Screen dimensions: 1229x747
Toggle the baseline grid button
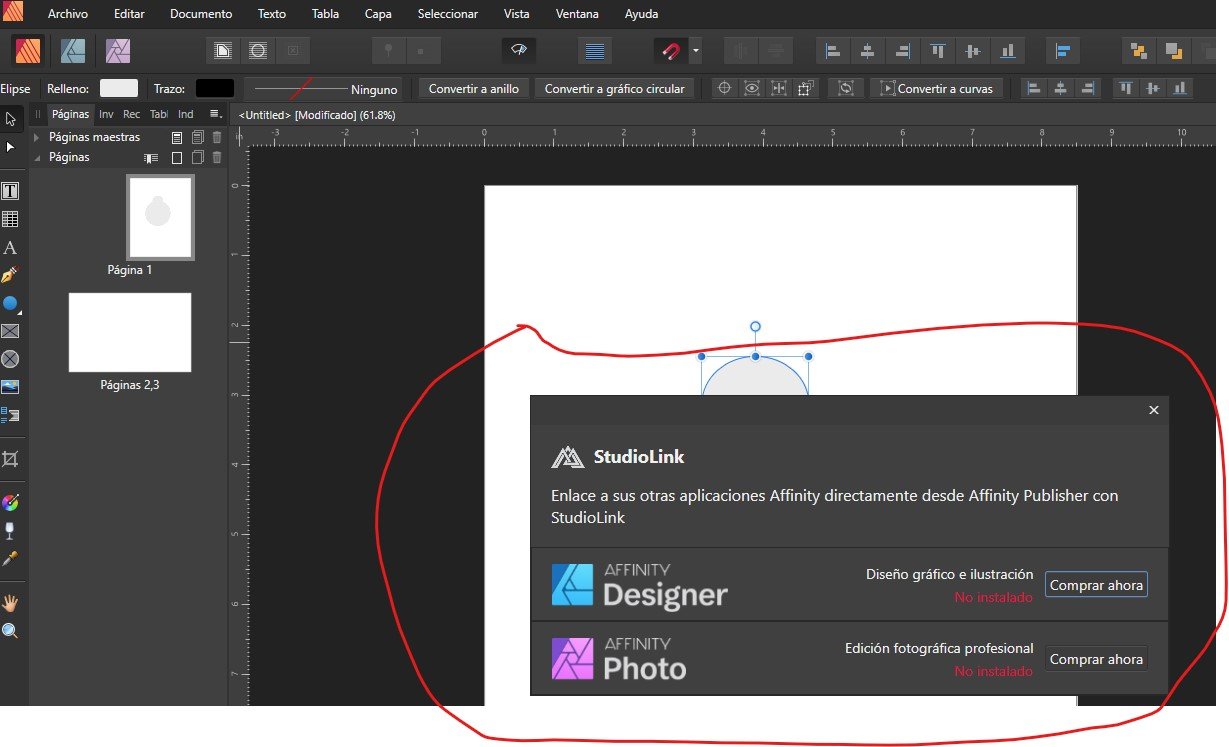(595, 51)
